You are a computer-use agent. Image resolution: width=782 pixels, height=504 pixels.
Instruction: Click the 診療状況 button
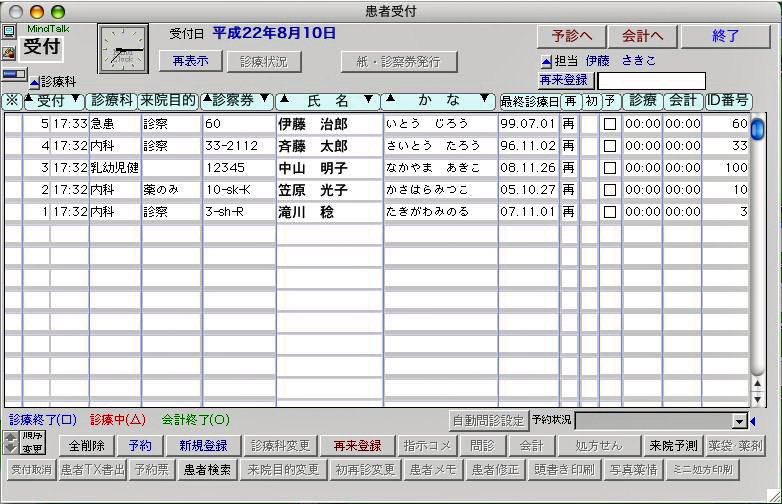tap(264, 61)
